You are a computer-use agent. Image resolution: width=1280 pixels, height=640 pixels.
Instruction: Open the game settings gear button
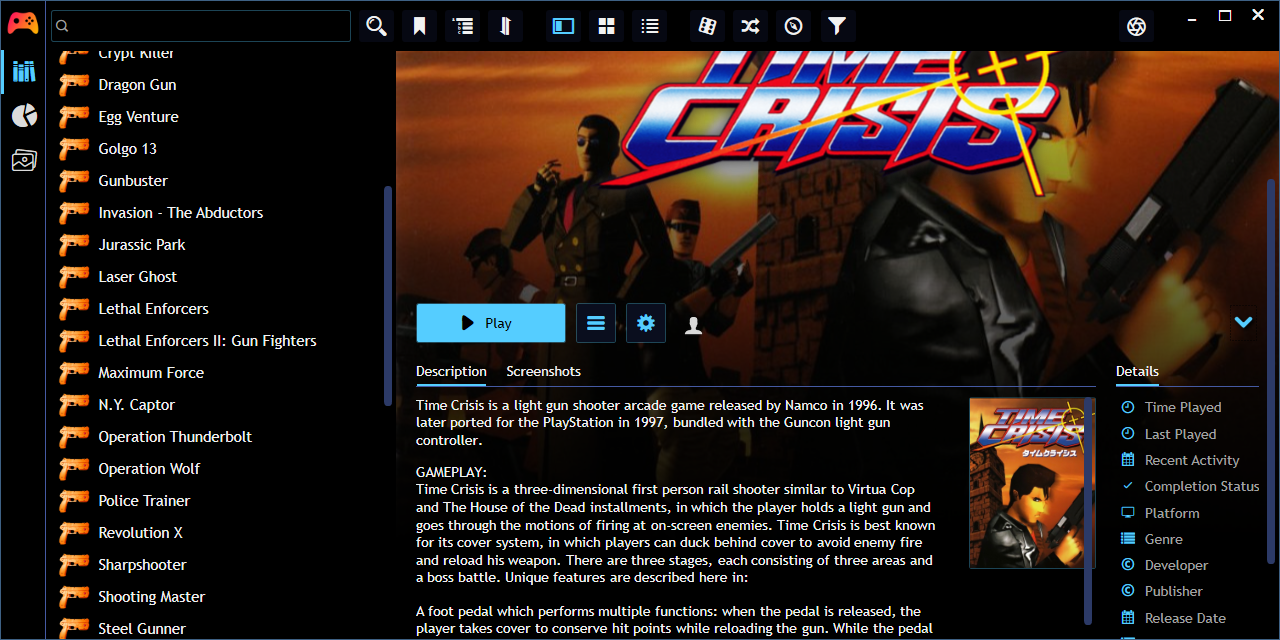pyautogui.click(x=646, y=323)
